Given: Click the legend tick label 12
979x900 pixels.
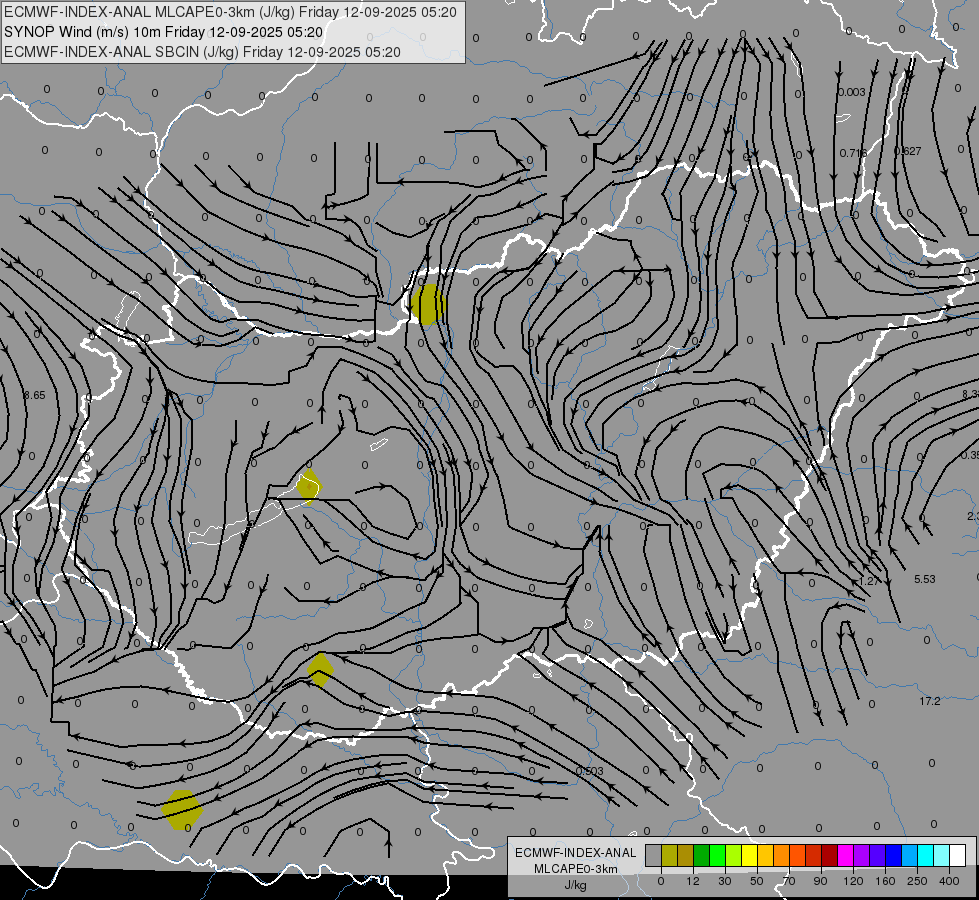Looking at the screenshot, I should [692, 881].
